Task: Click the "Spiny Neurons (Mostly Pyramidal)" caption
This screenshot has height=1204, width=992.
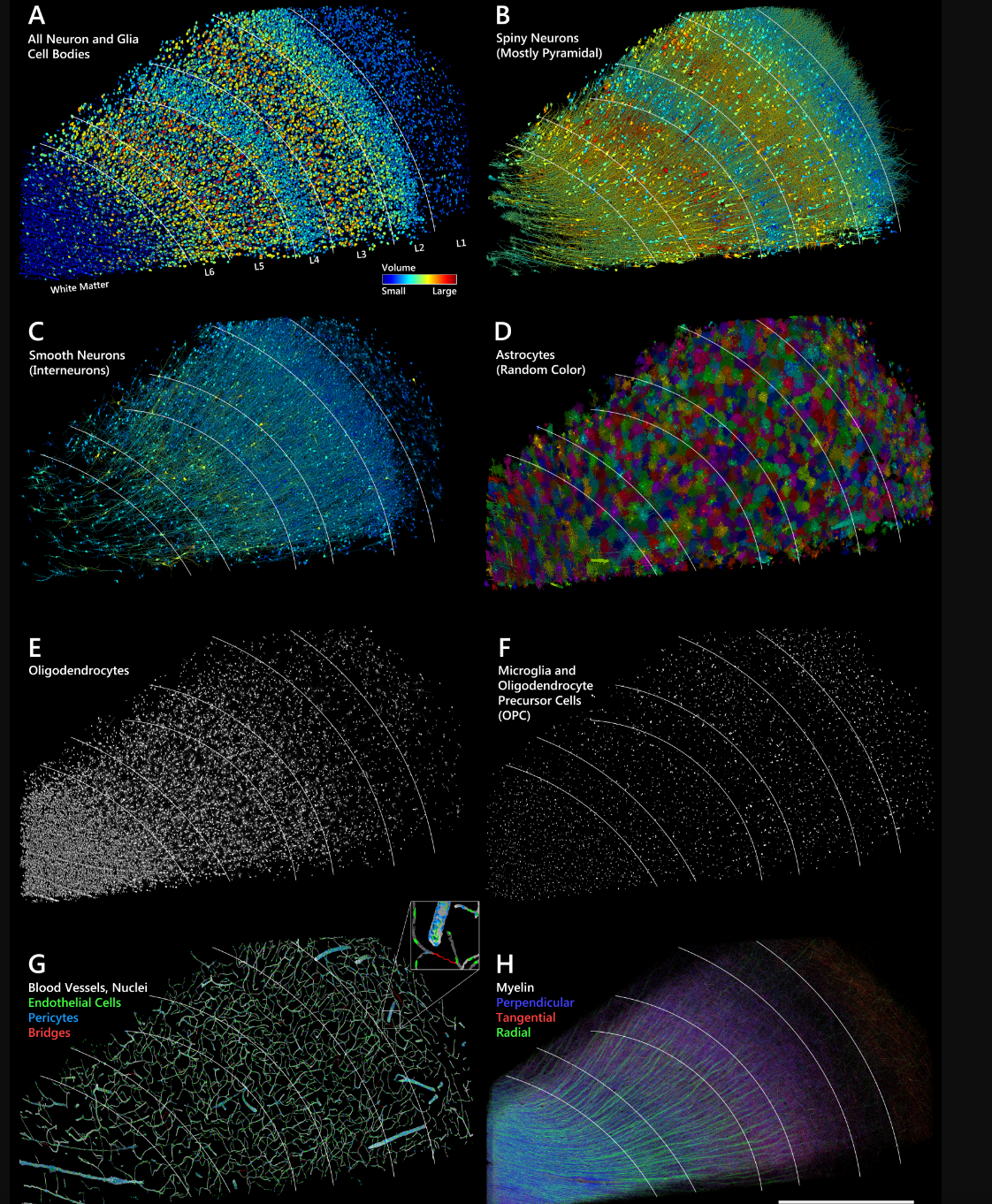Action: click(x=549, y=46)
